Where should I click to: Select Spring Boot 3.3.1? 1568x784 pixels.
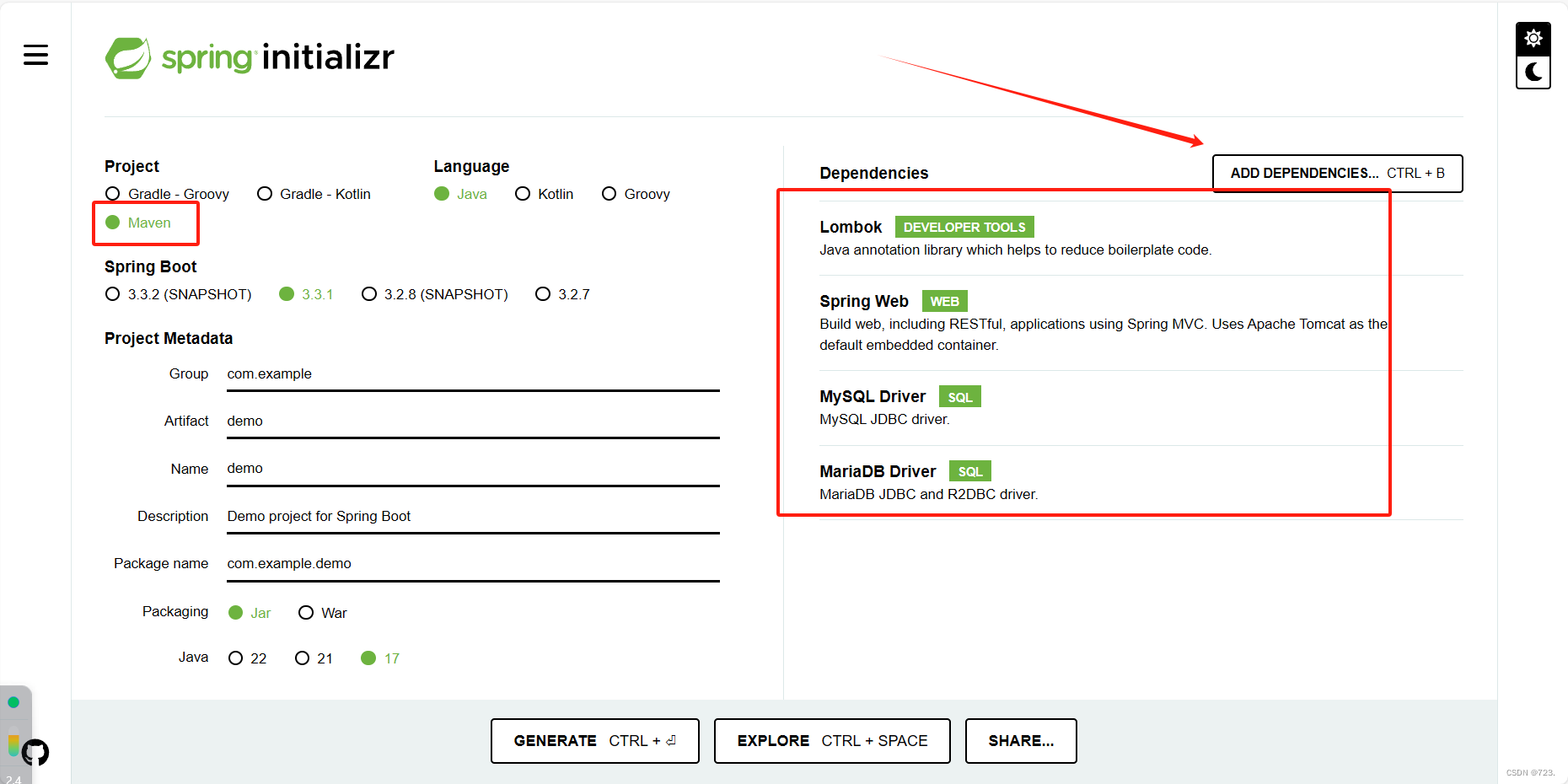[x=306, y=294]
